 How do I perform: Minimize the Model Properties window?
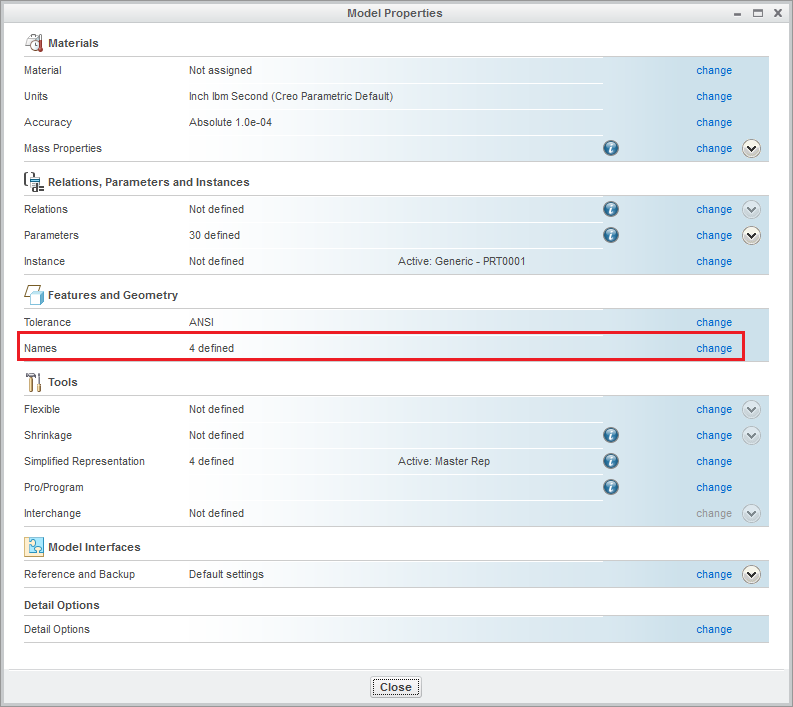737,14
